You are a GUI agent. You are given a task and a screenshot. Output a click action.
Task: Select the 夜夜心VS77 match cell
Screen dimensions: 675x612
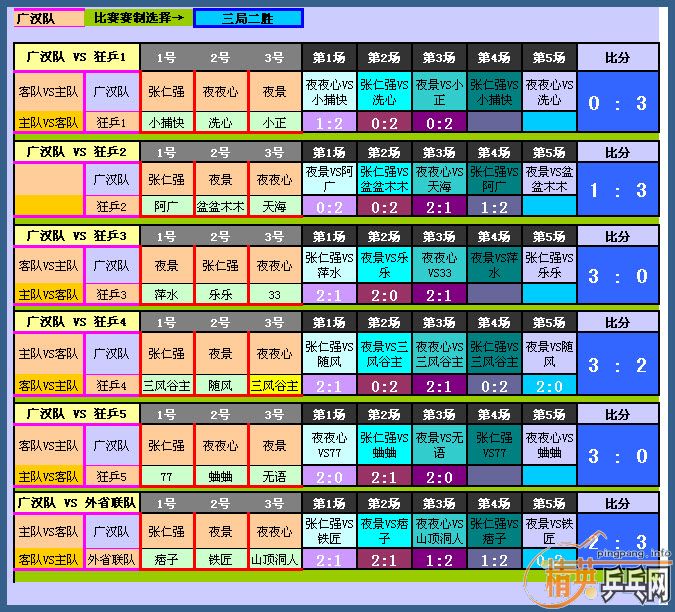329,445
